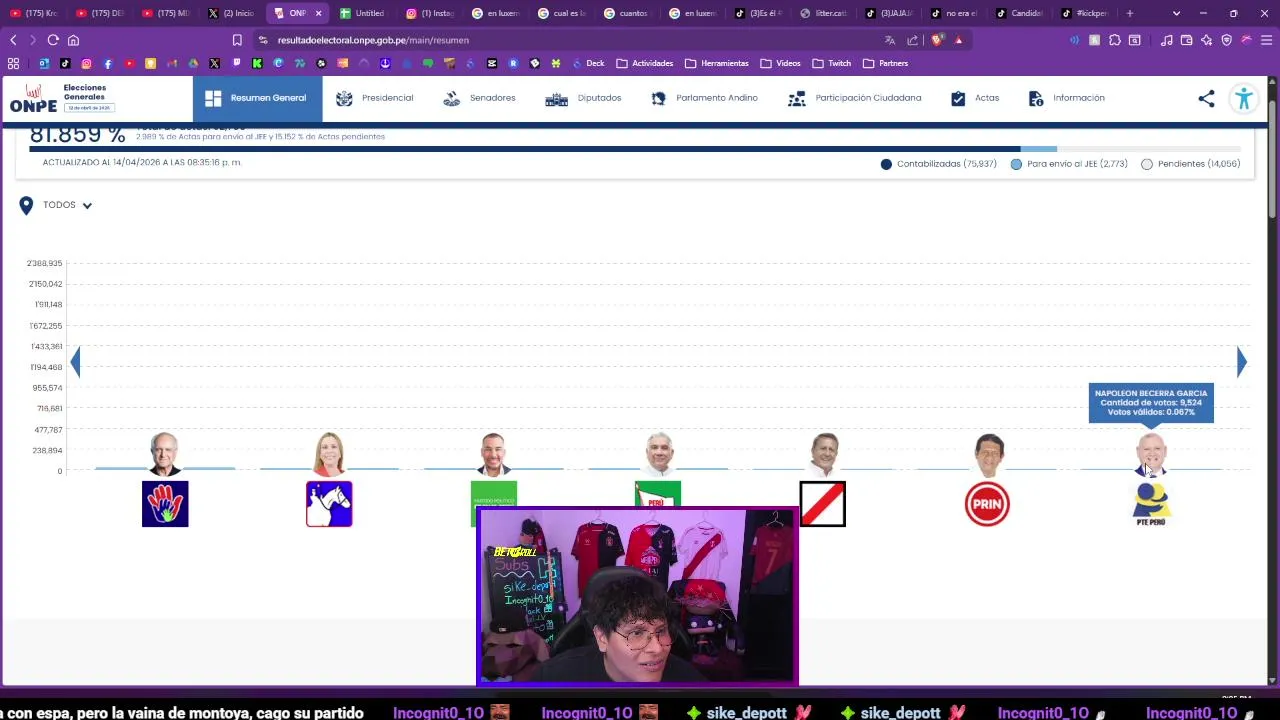Switch to the Diputados tab
The height and width of the screenshot is (720, 1280).
pos(583,98)
